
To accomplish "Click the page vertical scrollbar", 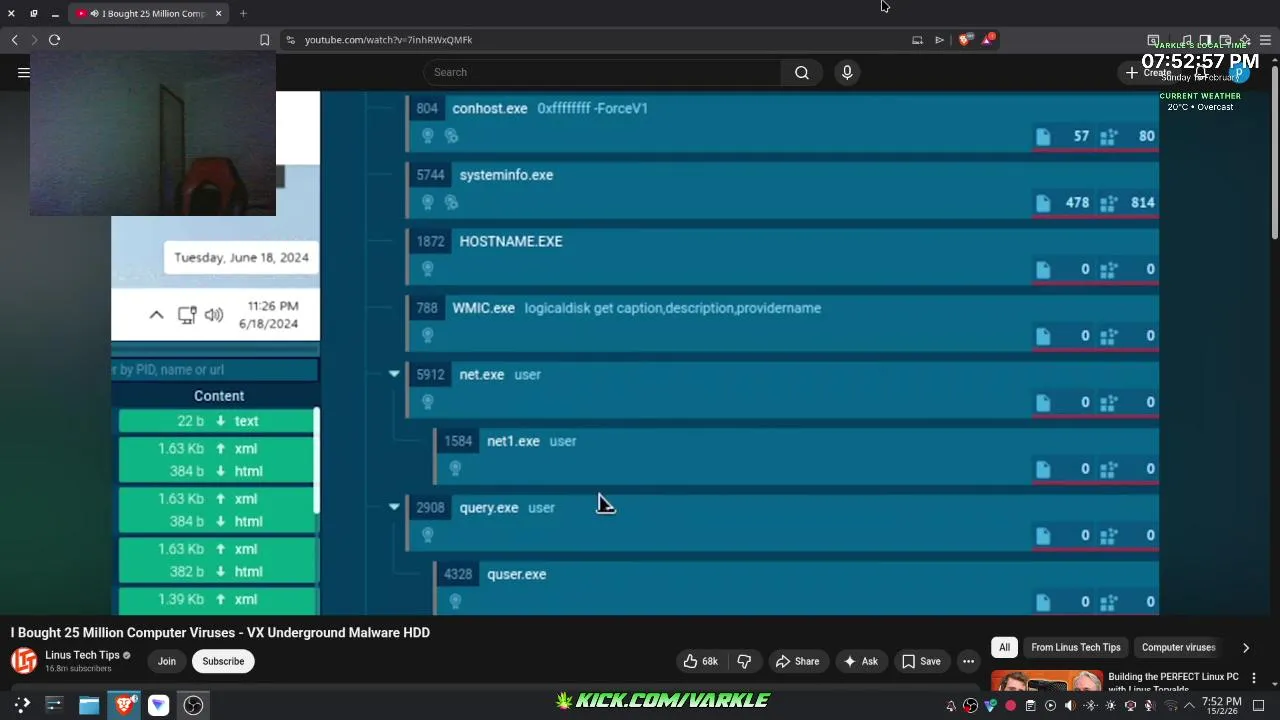I will point(1274,150).
